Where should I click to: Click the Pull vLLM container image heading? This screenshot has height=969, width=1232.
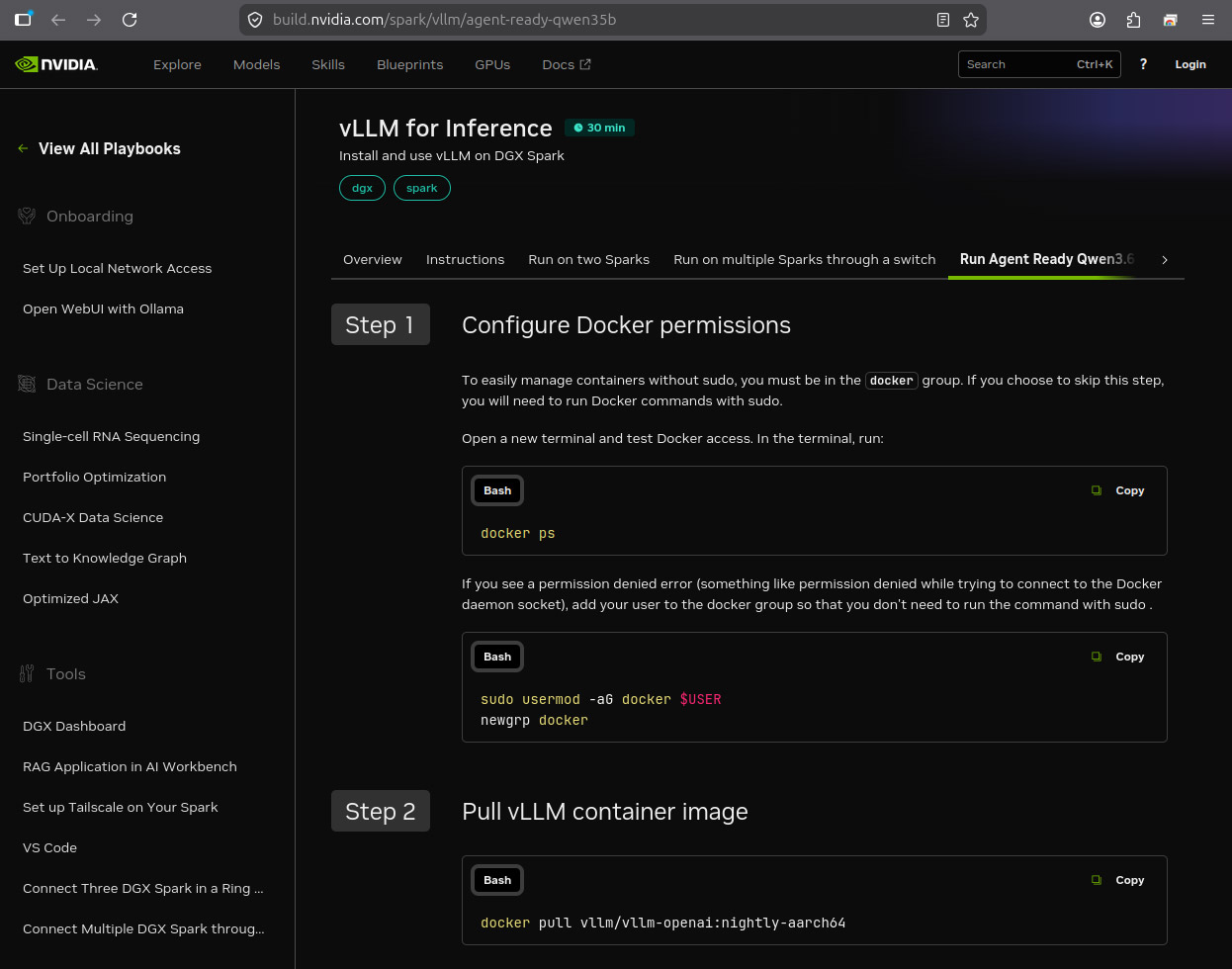pos(605,812)
